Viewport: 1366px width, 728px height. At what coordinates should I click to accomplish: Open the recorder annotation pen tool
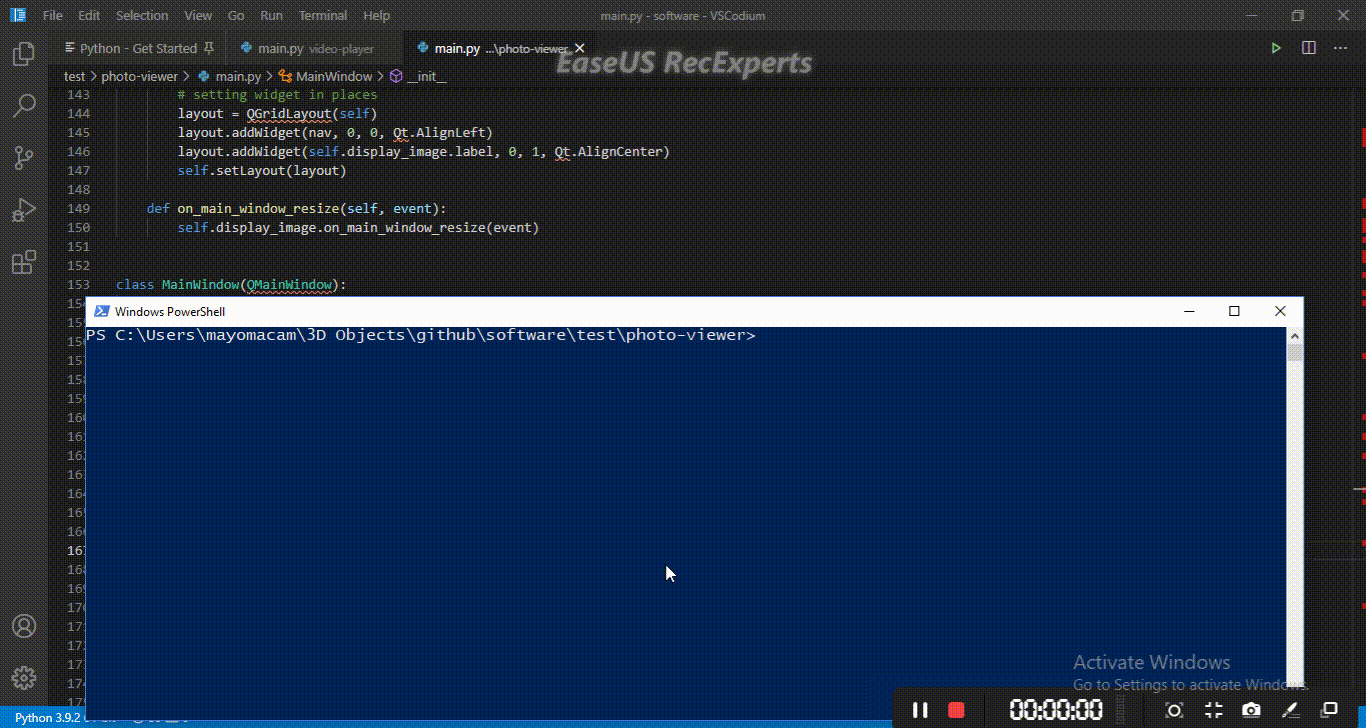pos(1290,710)
